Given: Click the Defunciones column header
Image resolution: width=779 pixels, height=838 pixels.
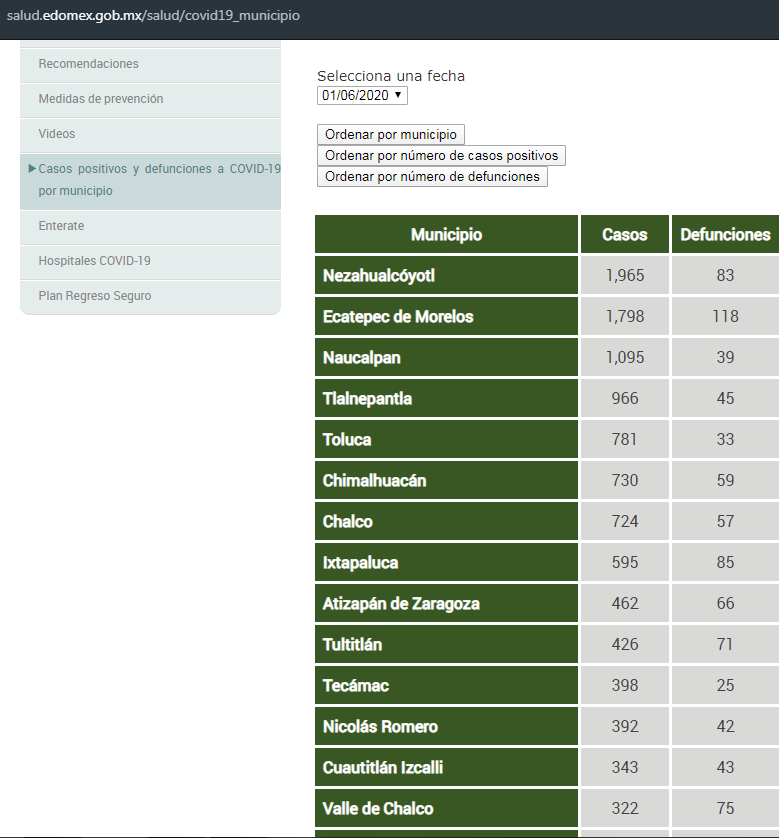Looking at the screenshot, I should click(725, 235).
